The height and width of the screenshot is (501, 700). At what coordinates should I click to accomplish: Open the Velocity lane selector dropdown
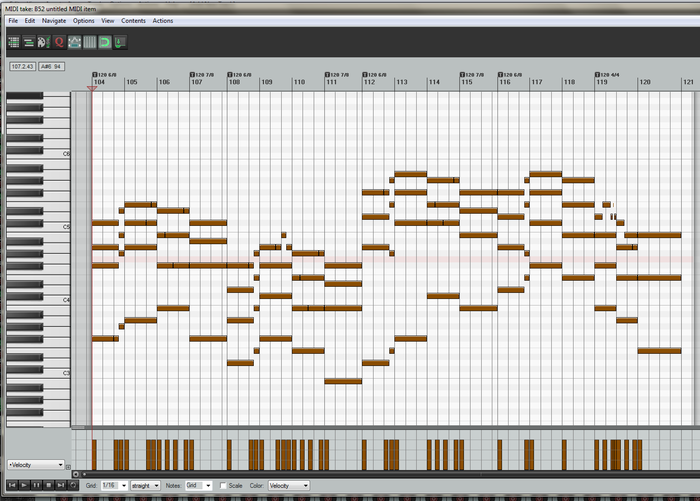coord(36,465)
